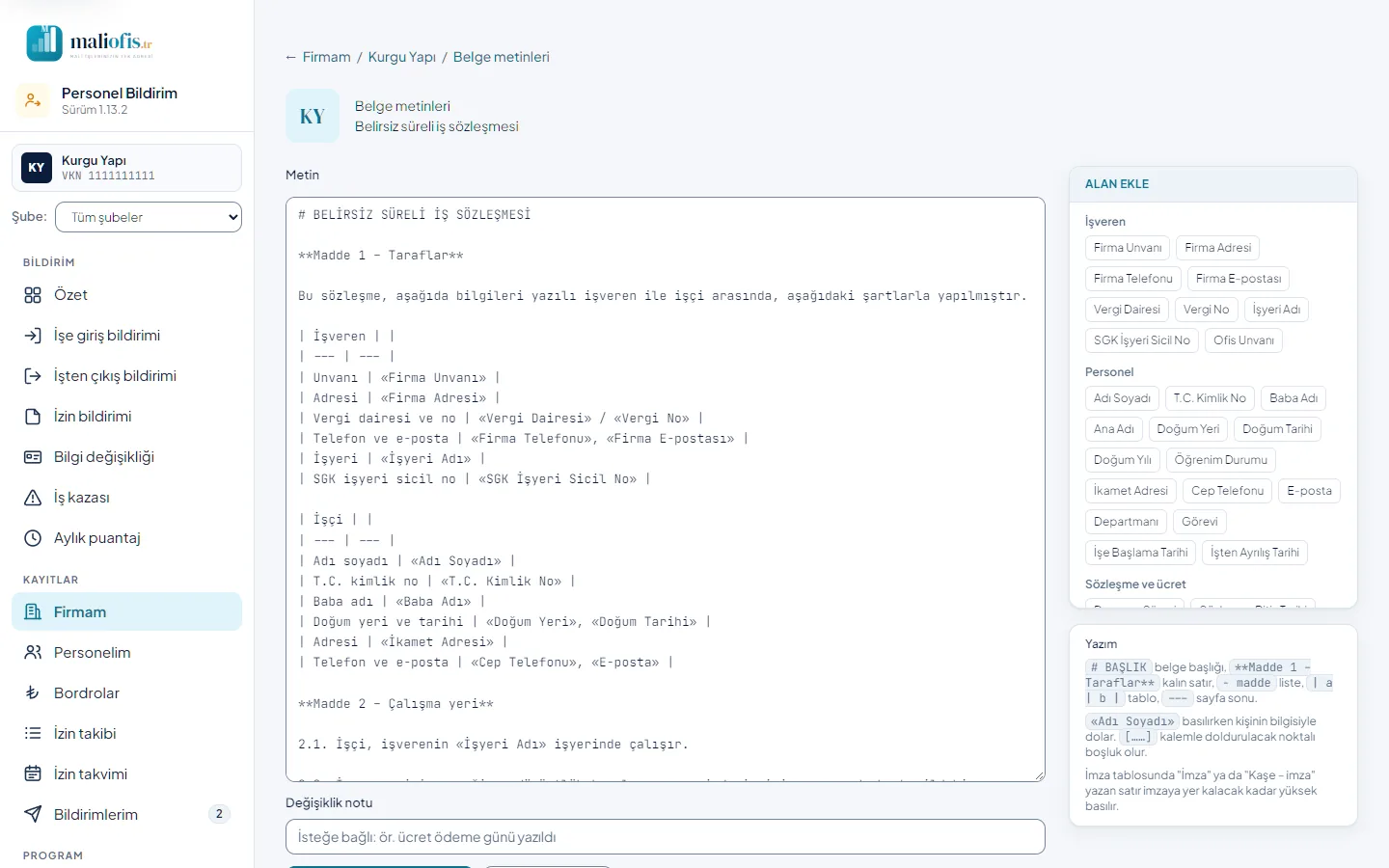The height and width of the screenshot is (868, 1389).
Task: Open the Şube dropdown showing Tüm şubeler
Action: (x=149, y=217)
